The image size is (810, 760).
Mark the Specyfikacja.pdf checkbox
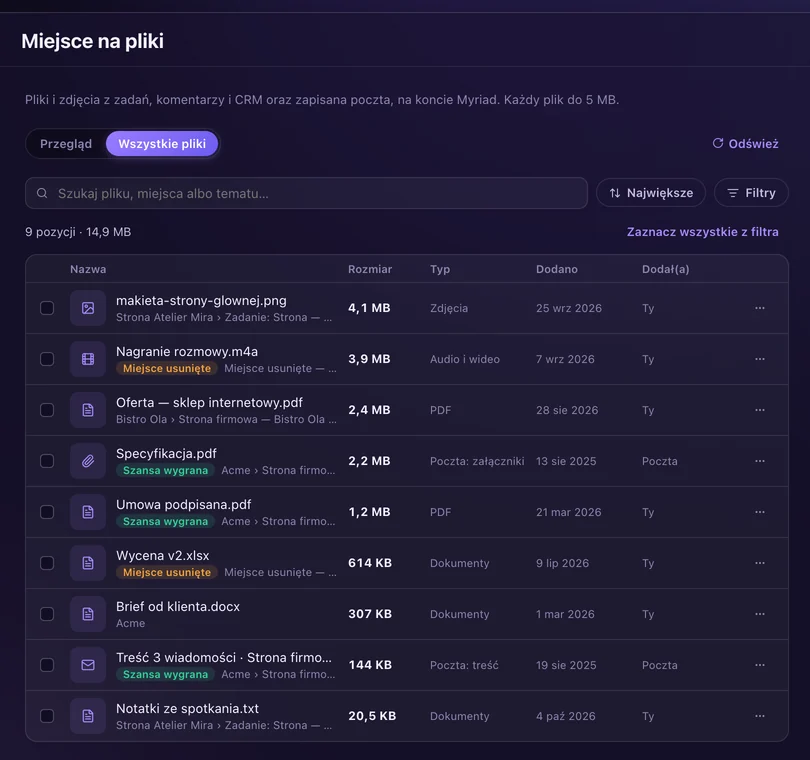tap(47, 461)
